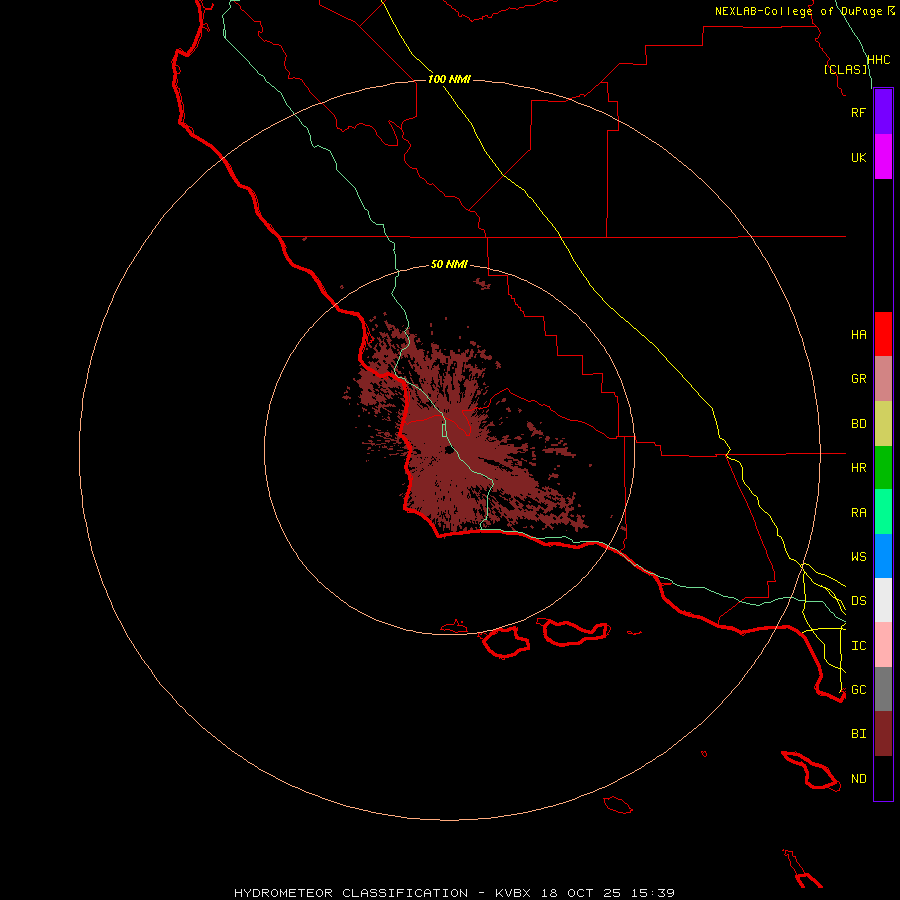
Task: Click the '[CLAS]' legend heading
Action: point(845,69)
